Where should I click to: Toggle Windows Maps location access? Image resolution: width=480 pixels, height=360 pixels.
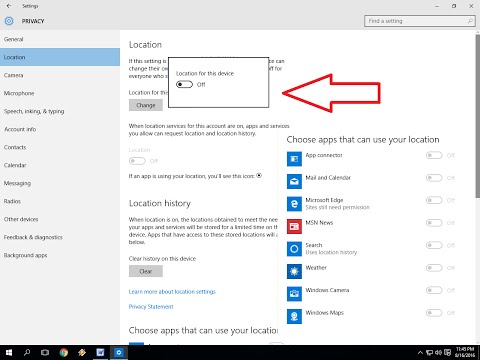pyautogui.click(x=434, y=313)
